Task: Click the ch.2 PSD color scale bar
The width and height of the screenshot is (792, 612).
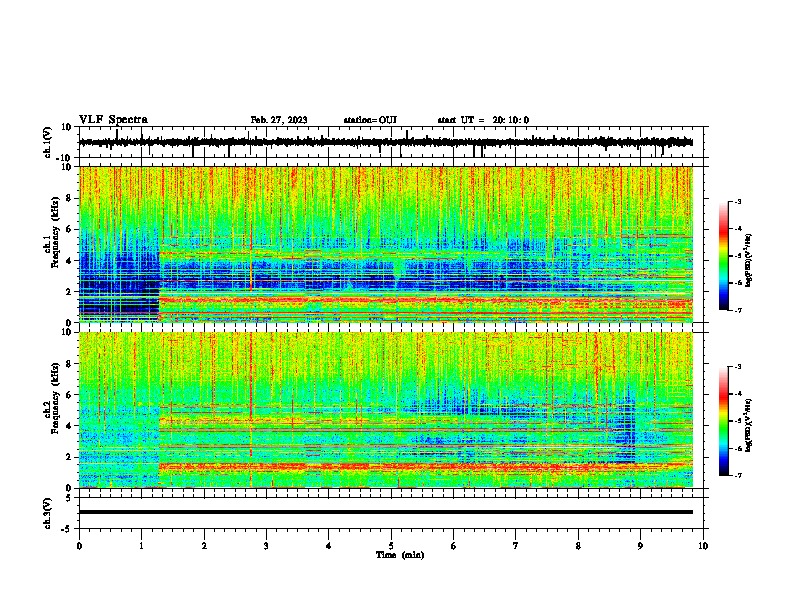Action: (x=724, y=421)
